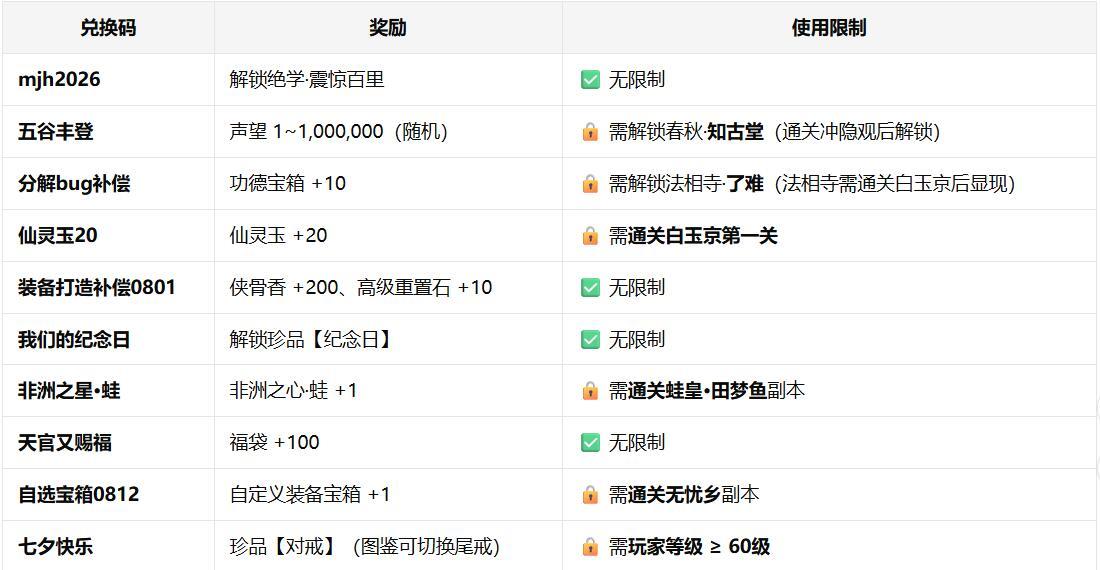Click the restriction 需玩家等级 ≥ 60级
Image resolution: width=1100 pixels, height=570 pixels.
689,546
